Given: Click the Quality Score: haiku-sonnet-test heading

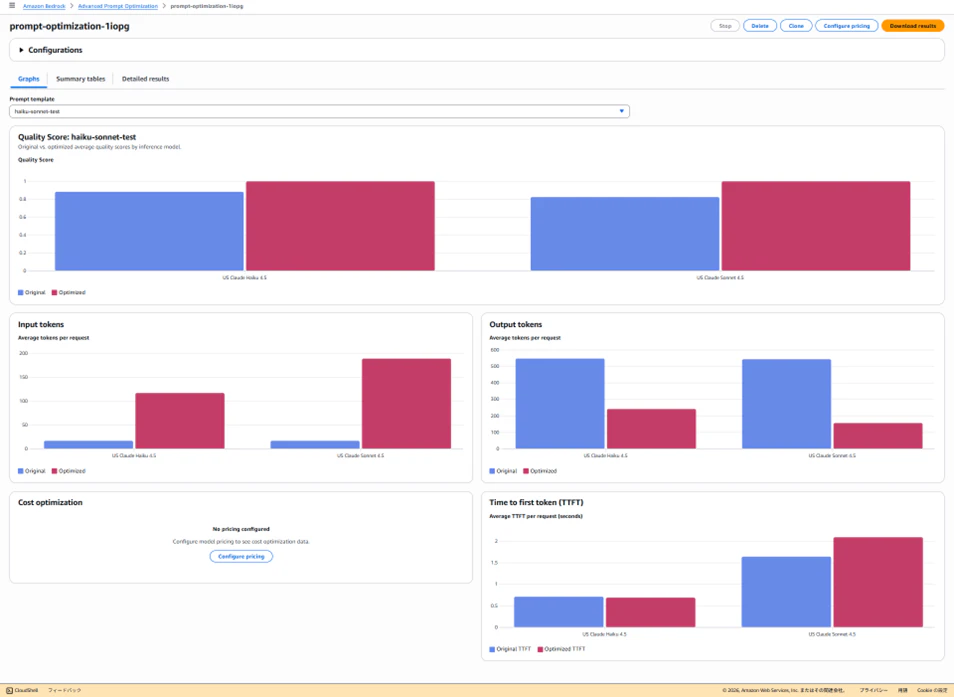Looking at the screenshot, I should [x=77, y=137].
